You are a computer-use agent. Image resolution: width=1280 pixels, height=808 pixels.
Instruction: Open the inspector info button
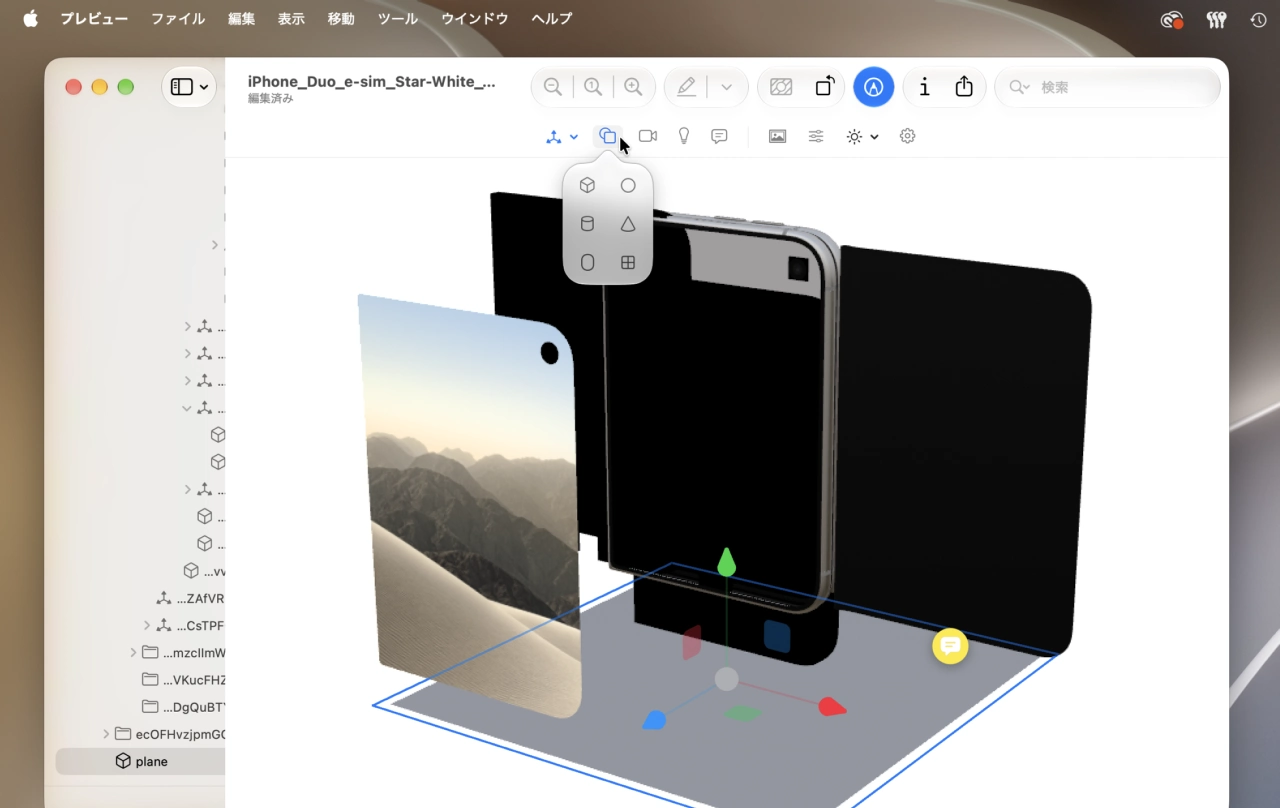924,87
